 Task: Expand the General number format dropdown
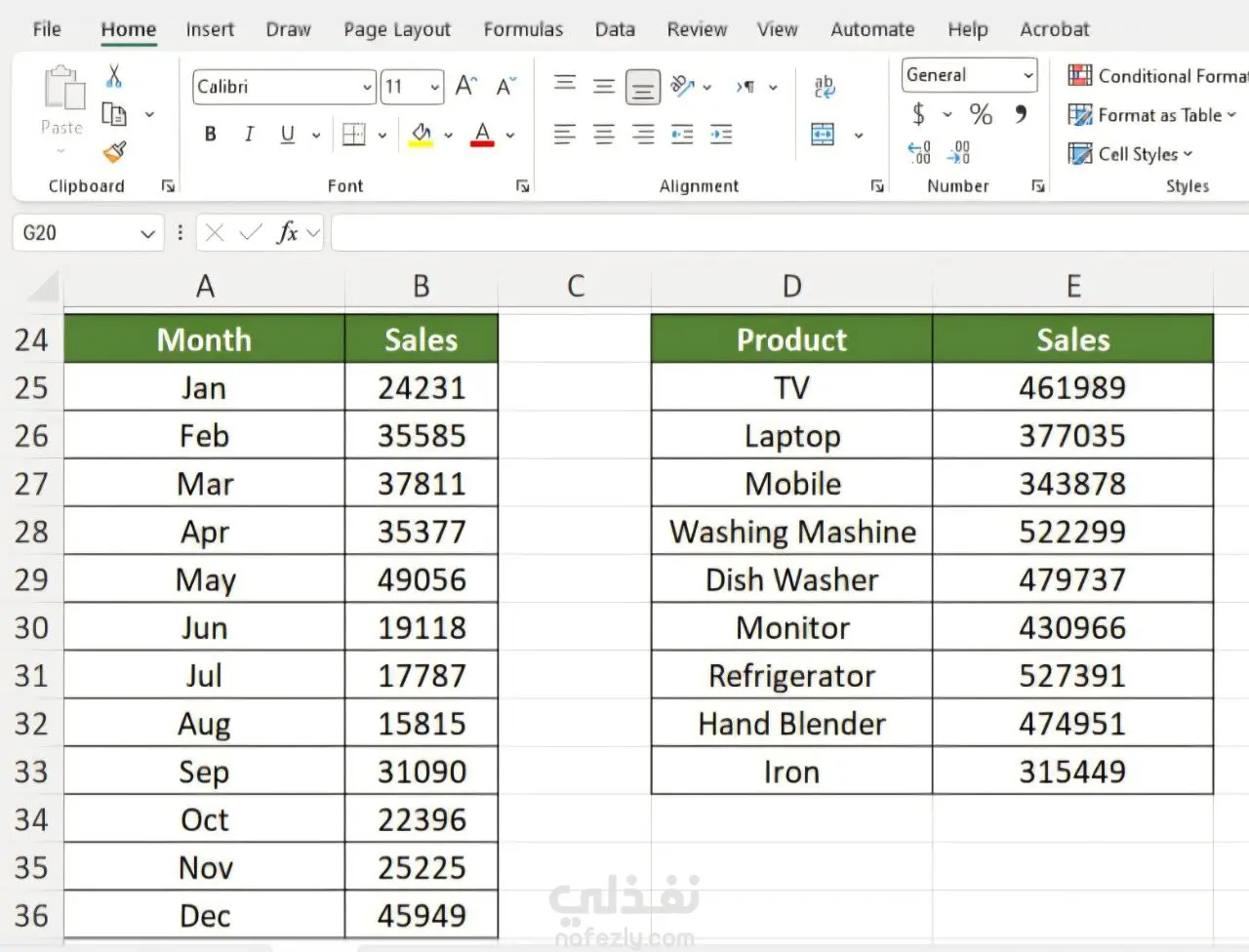(x=1028, y=75)
